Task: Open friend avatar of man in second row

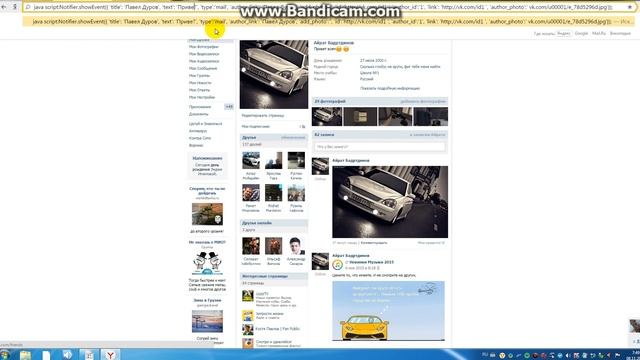Action: click(251, 193)
